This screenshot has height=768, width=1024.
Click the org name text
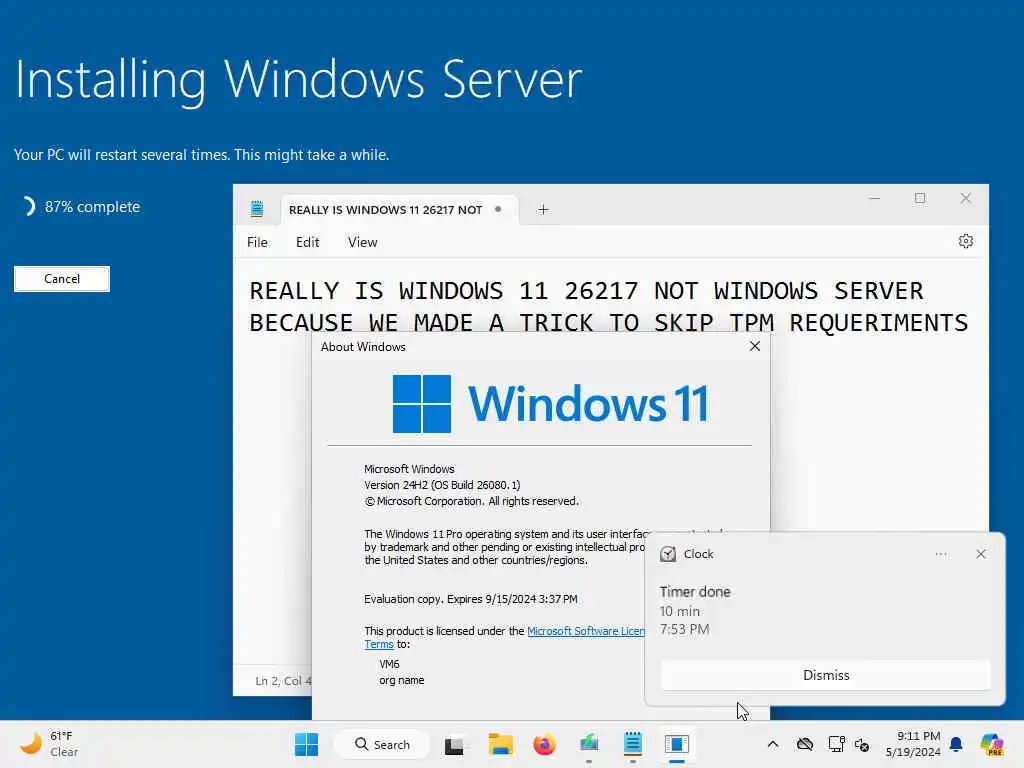[402, 680]
